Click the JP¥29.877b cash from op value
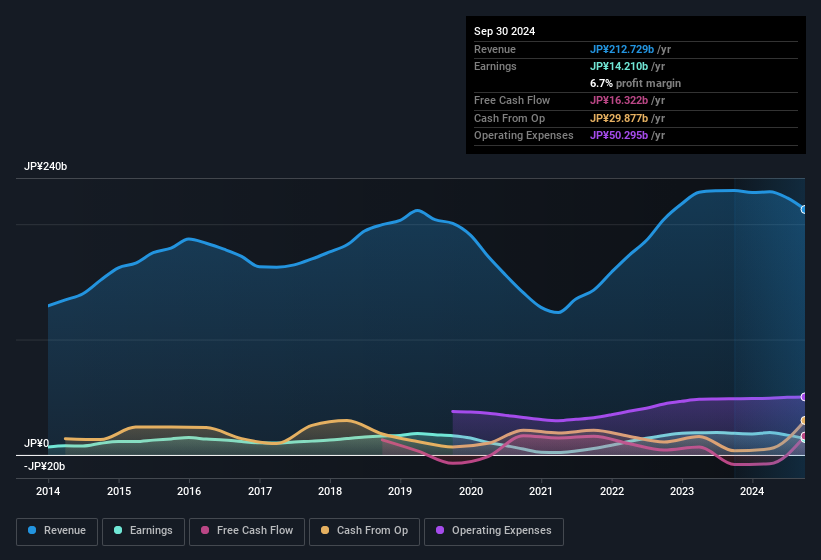Image resolution: width=821 pixels, height=560 pixels. [x=619, y=118]
